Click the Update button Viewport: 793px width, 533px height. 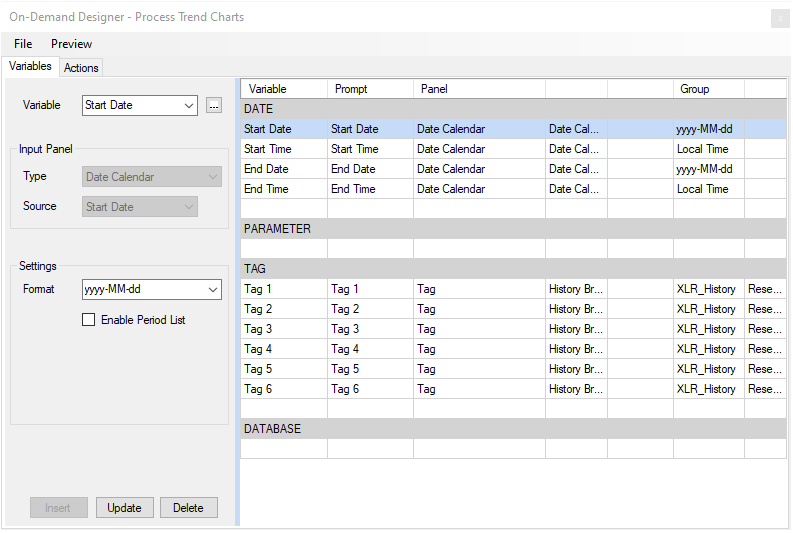(124, 508)
